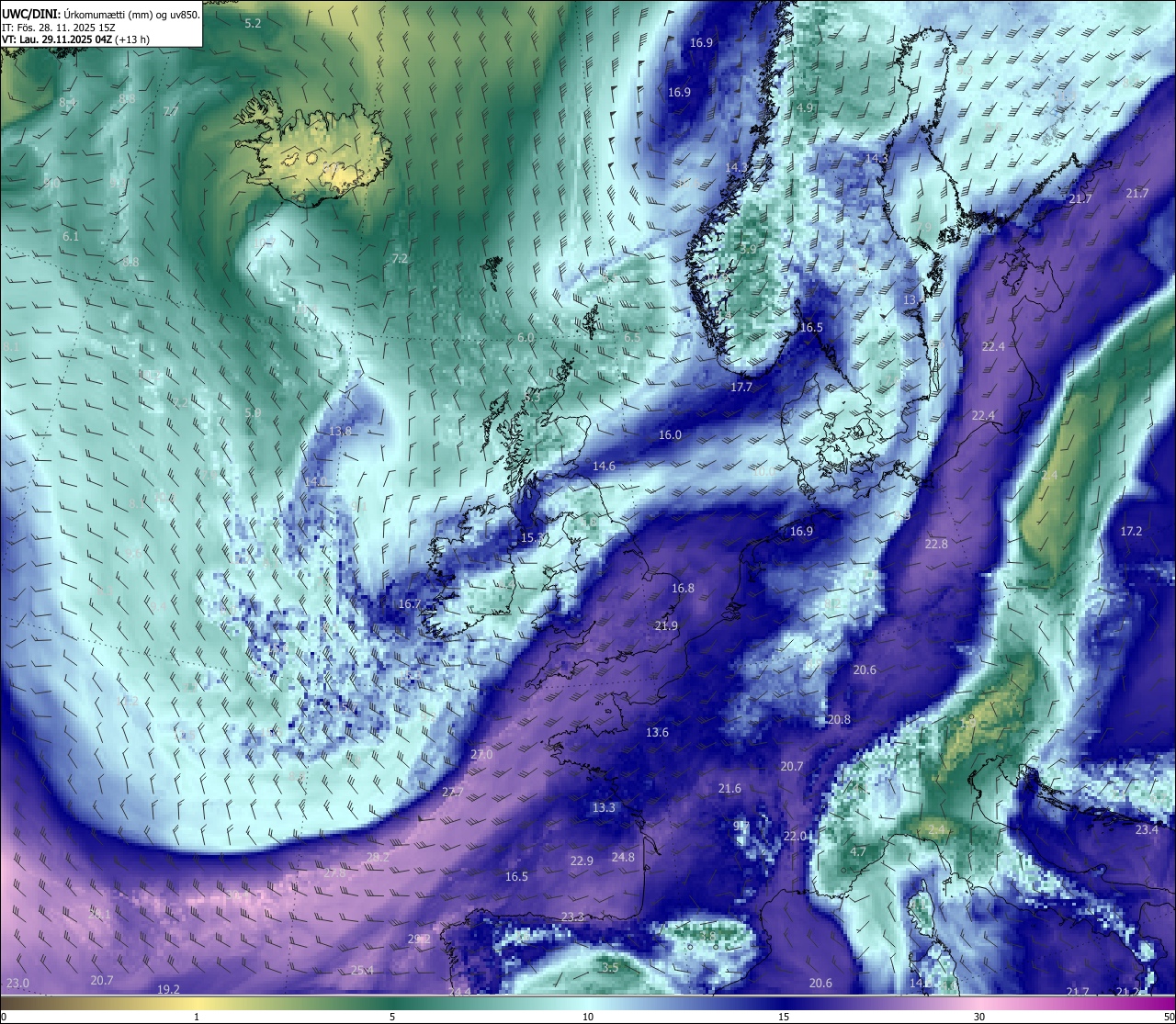Click the valid time line 'VT: Lau. 29.11.2025 04Z (+13 h)'
The image size is (1176, 1024).
coord(76,39)
